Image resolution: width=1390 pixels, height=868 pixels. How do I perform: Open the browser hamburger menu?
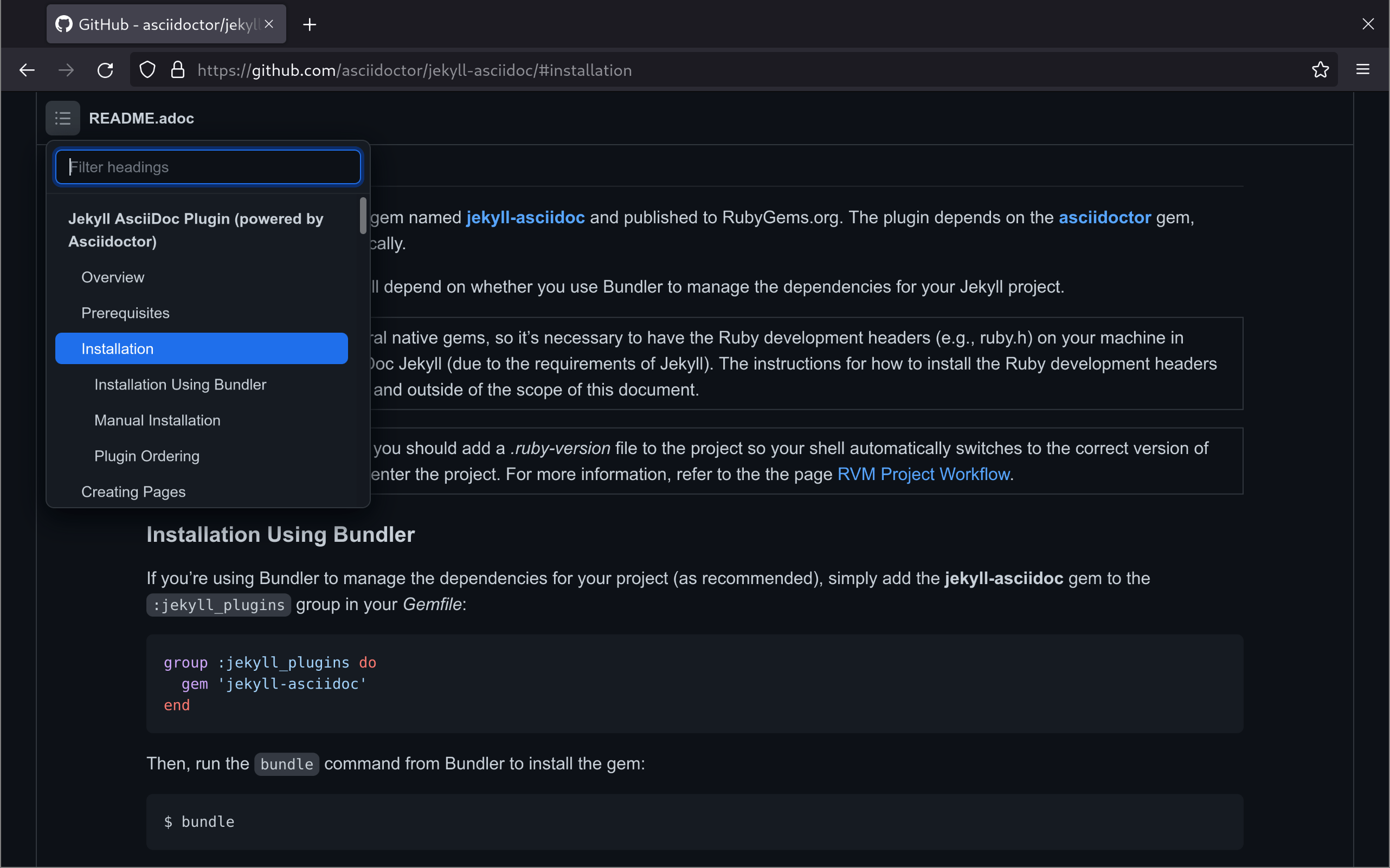point(1362,69)
